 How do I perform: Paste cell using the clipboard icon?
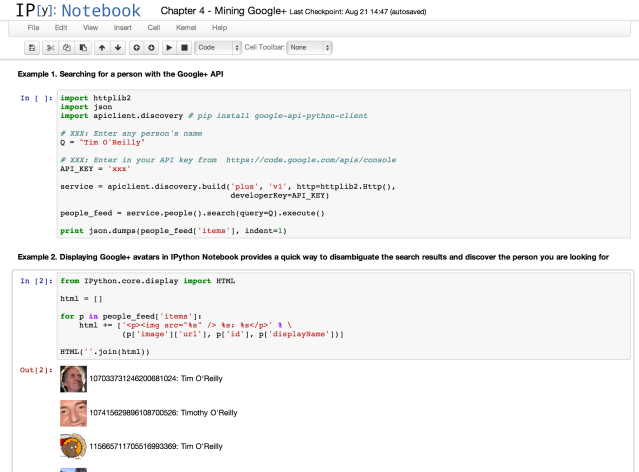tap(83, 48)
